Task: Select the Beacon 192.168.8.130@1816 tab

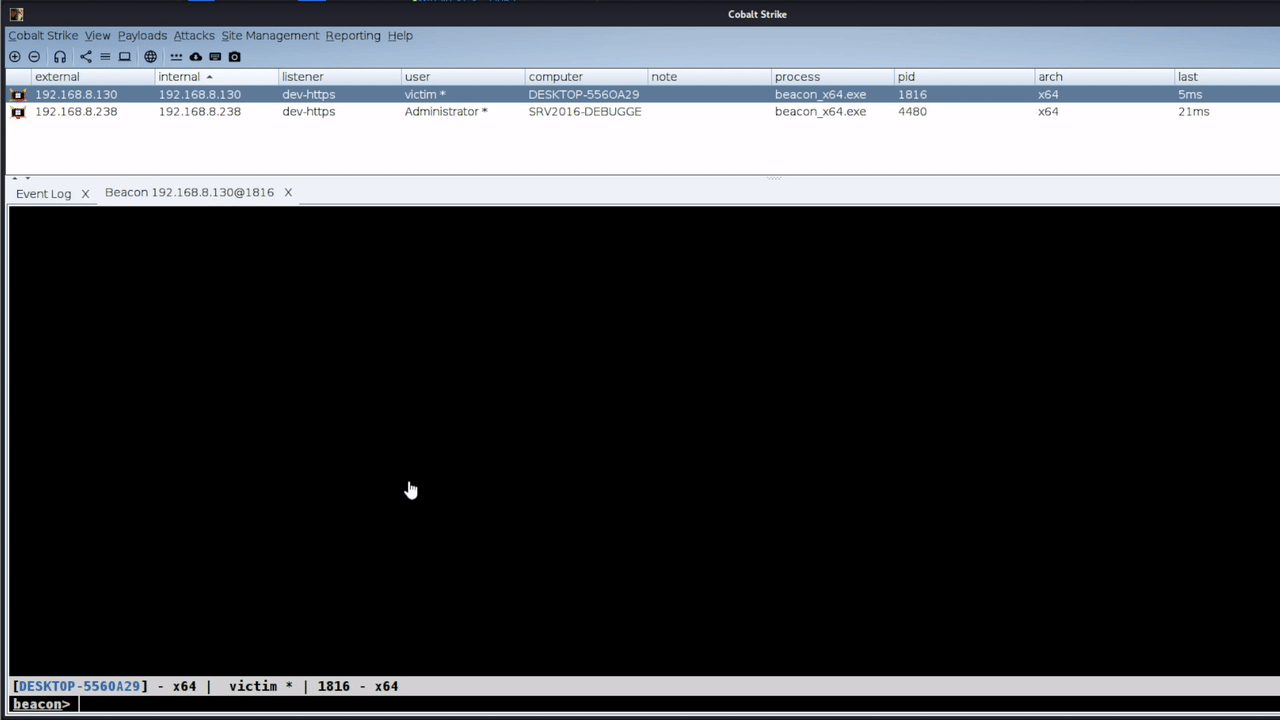Action: coord(189,192)
